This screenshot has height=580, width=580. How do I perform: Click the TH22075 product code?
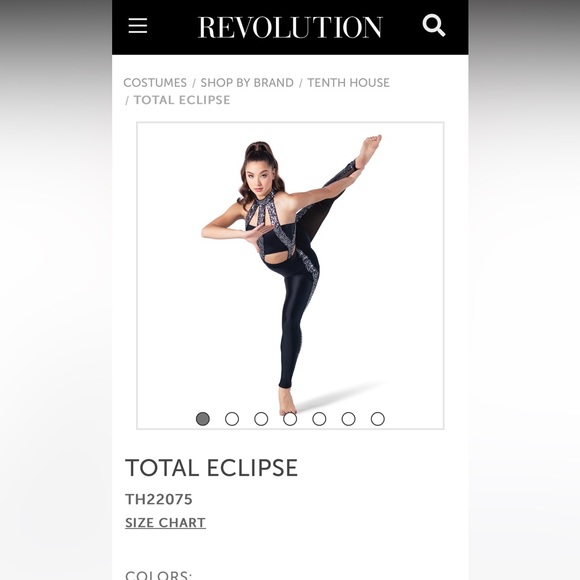tap(159, 499)
